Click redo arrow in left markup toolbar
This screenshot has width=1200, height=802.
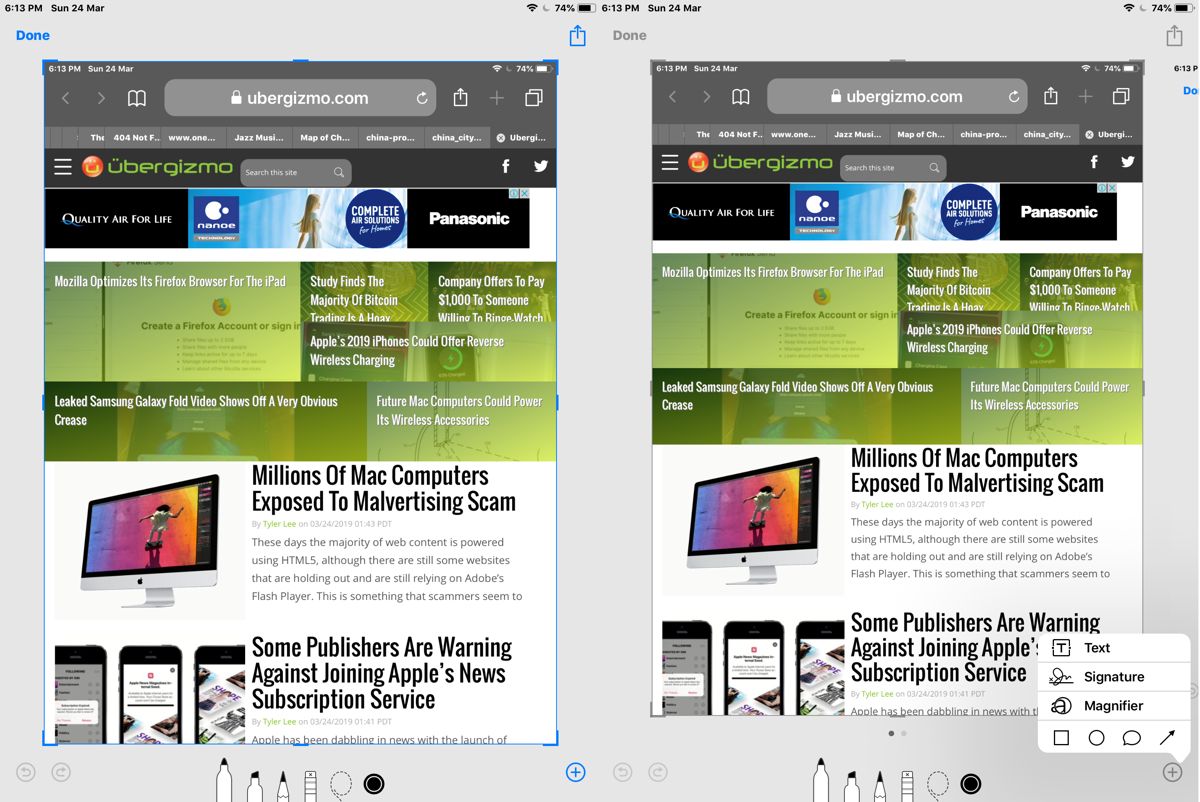coord(61,772)
